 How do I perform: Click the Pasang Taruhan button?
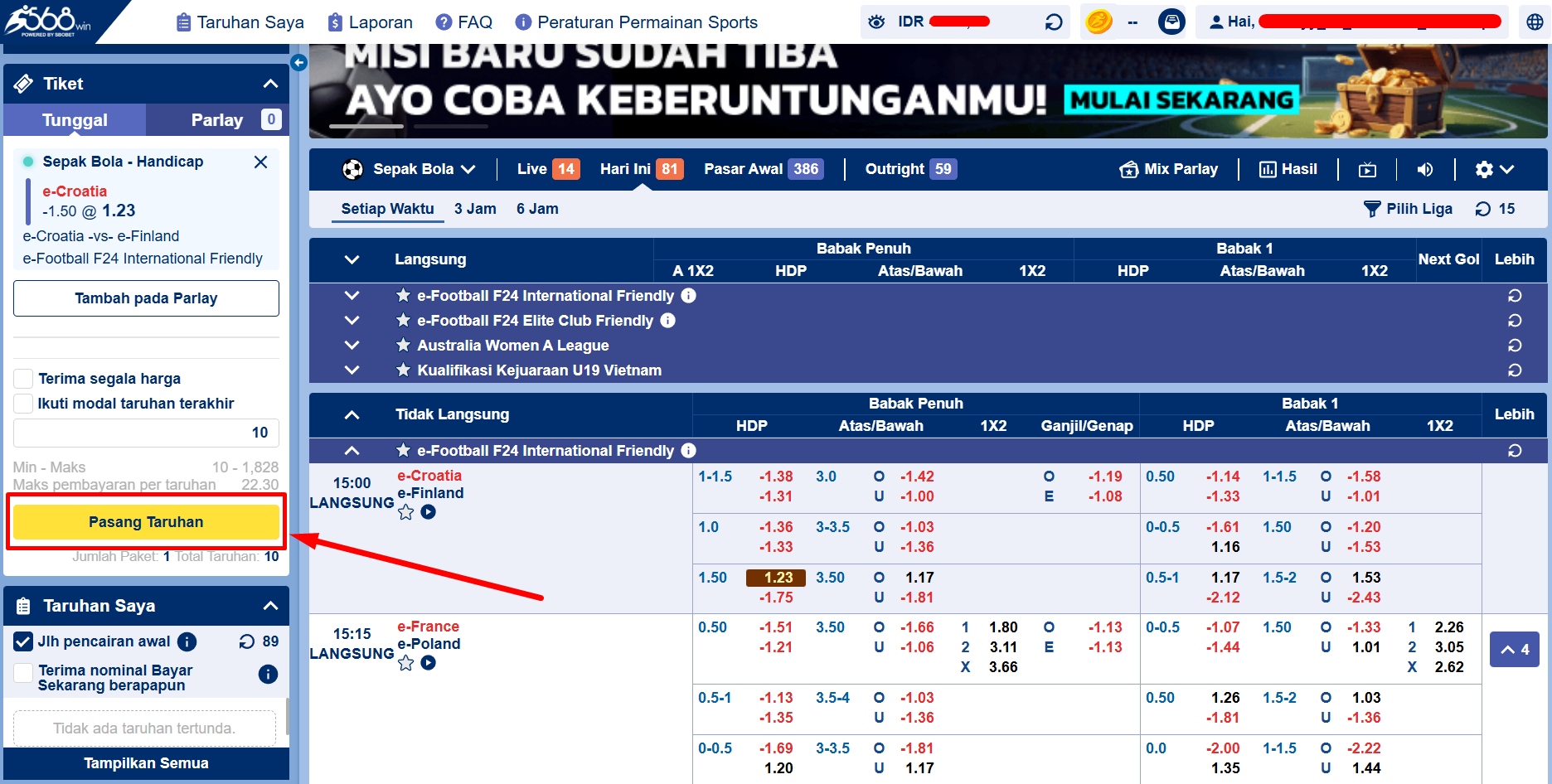coord(146,521)
